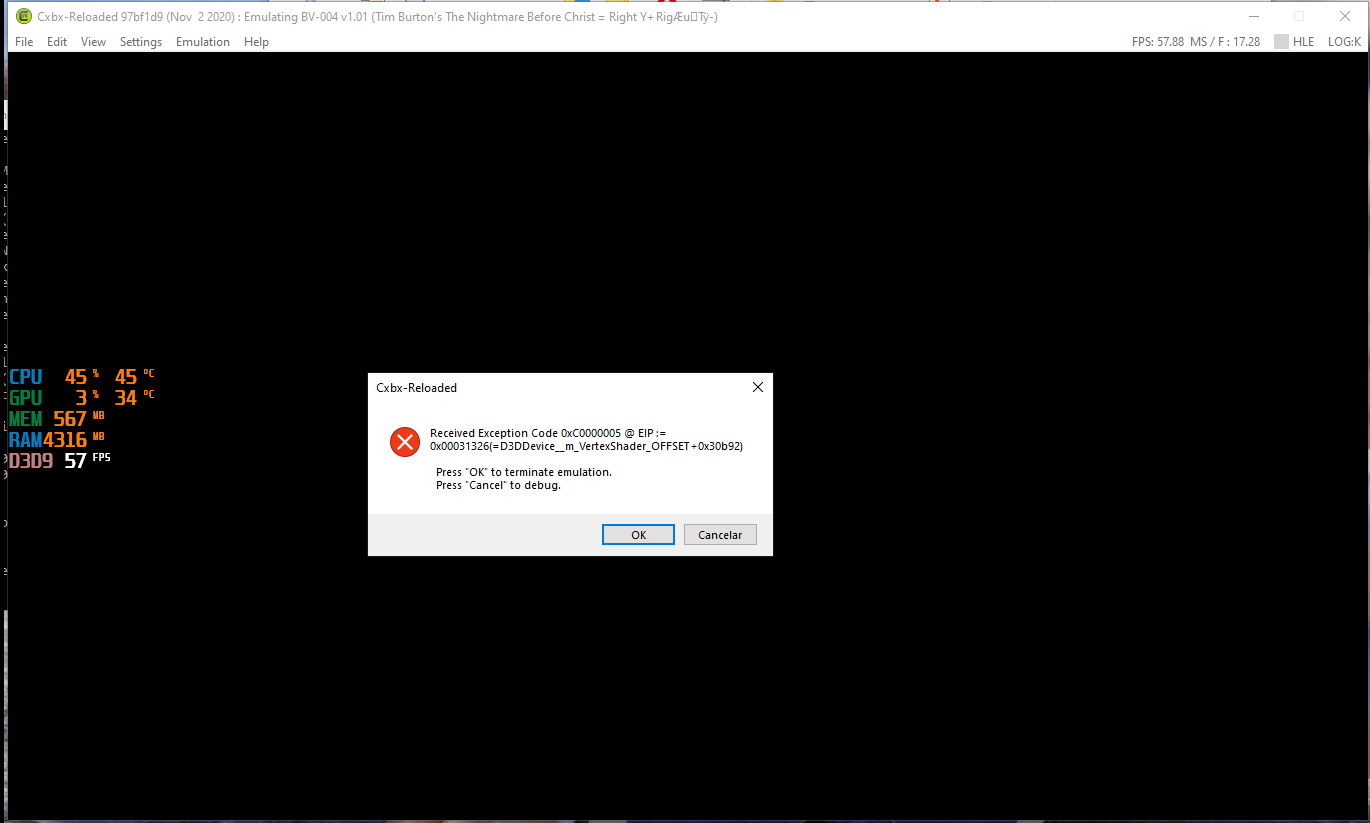Click the D3D9 57 FPS overlay
The width and height of the screenshot is (1370, 823).
coord(60,461)
